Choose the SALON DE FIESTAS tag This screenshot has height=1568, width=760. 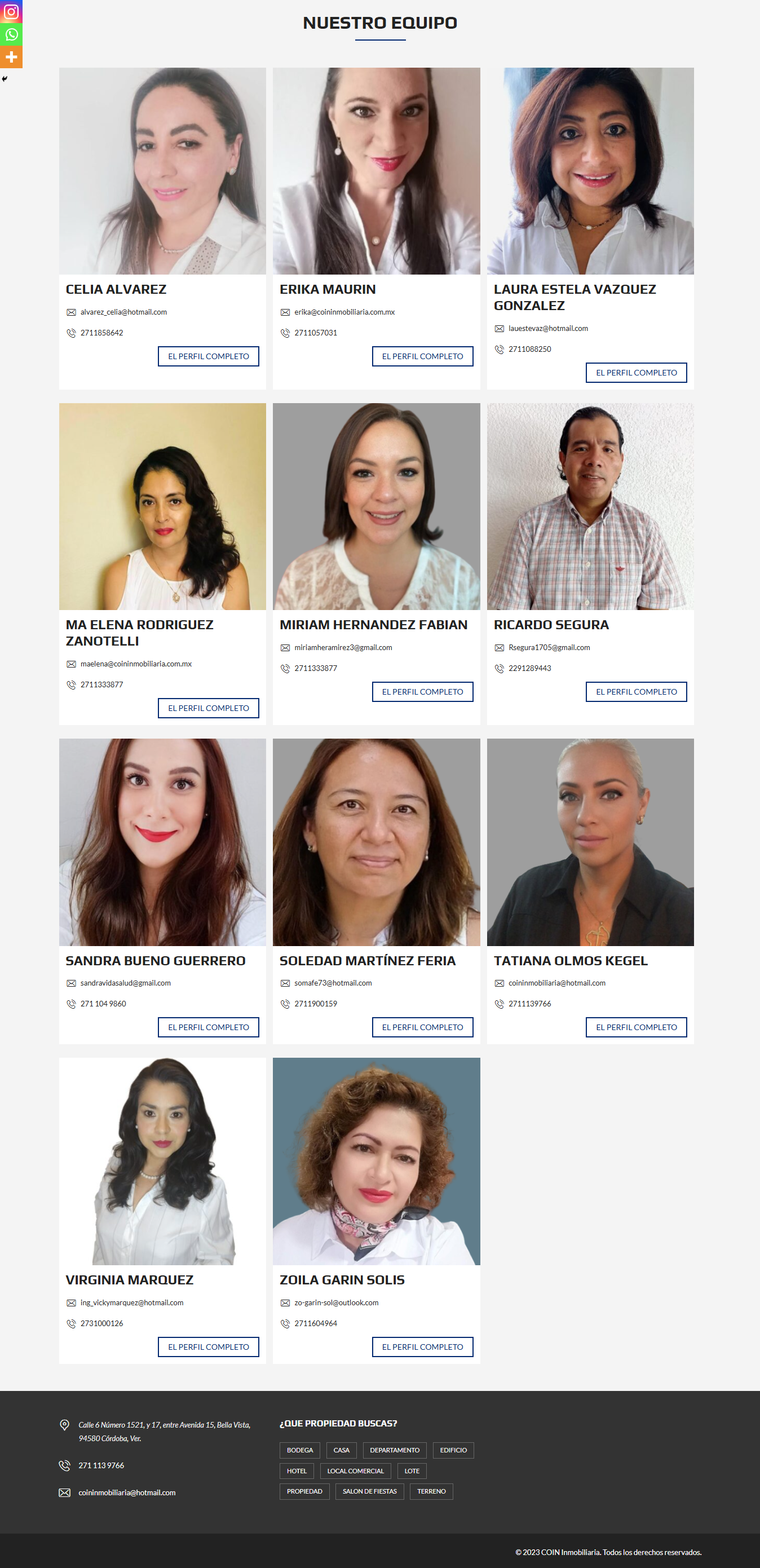tap(369, 1491)
